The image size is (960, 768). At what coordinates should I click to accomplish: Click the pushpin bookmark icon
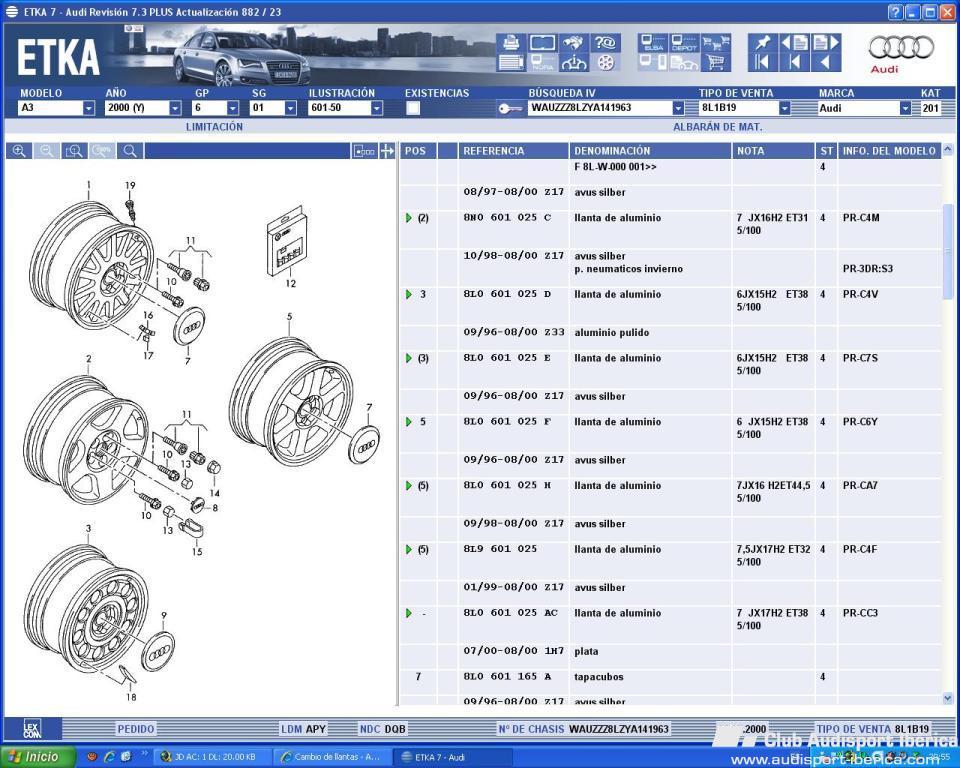(x=762, y=42)
